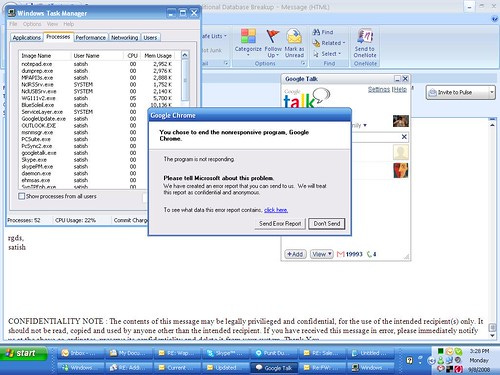Sort by User Name column header
The image size is (500, 375).
click(97, 56)
